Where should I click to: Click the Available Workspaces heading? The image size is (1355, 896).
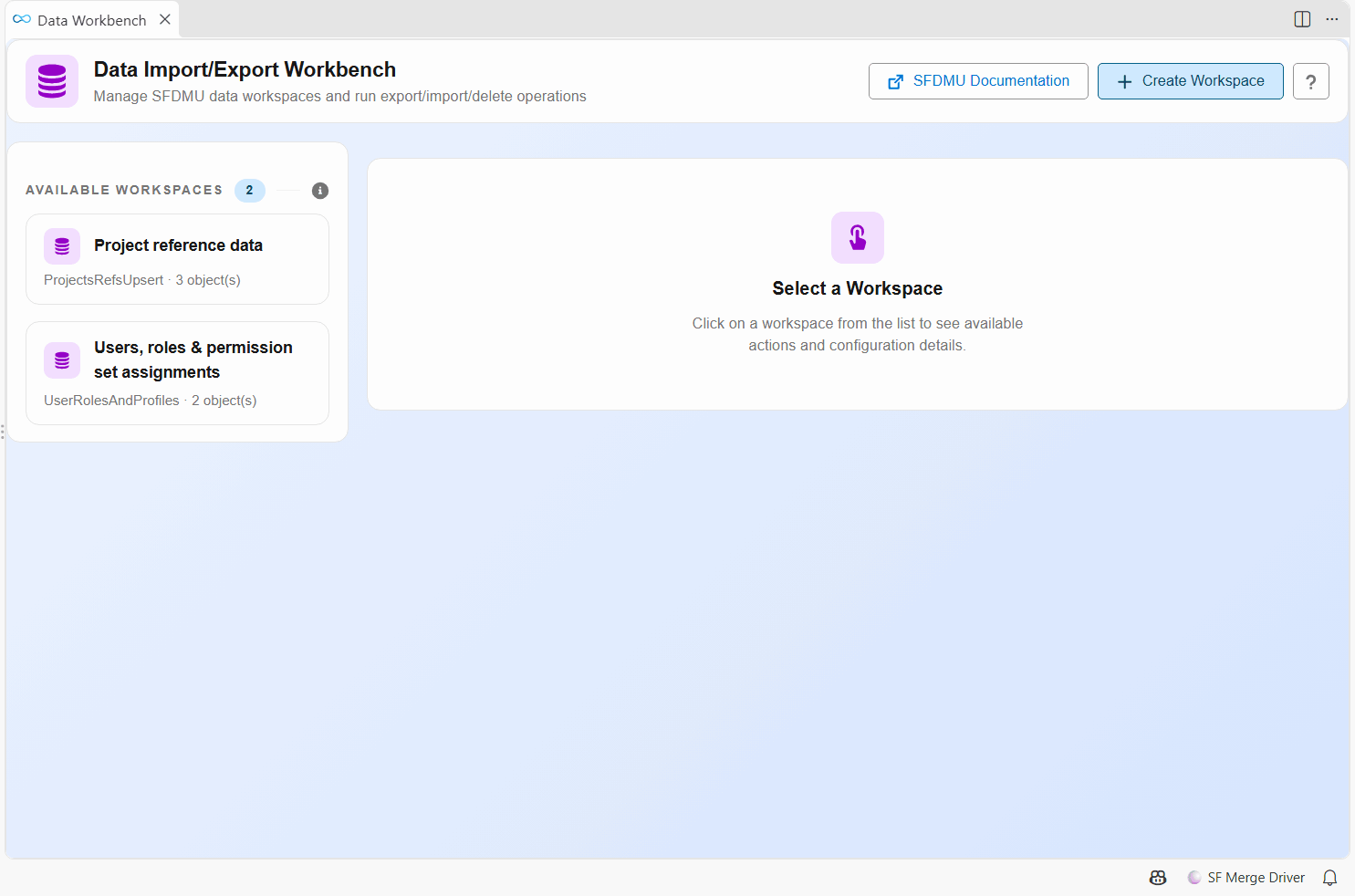pos(124,190)
